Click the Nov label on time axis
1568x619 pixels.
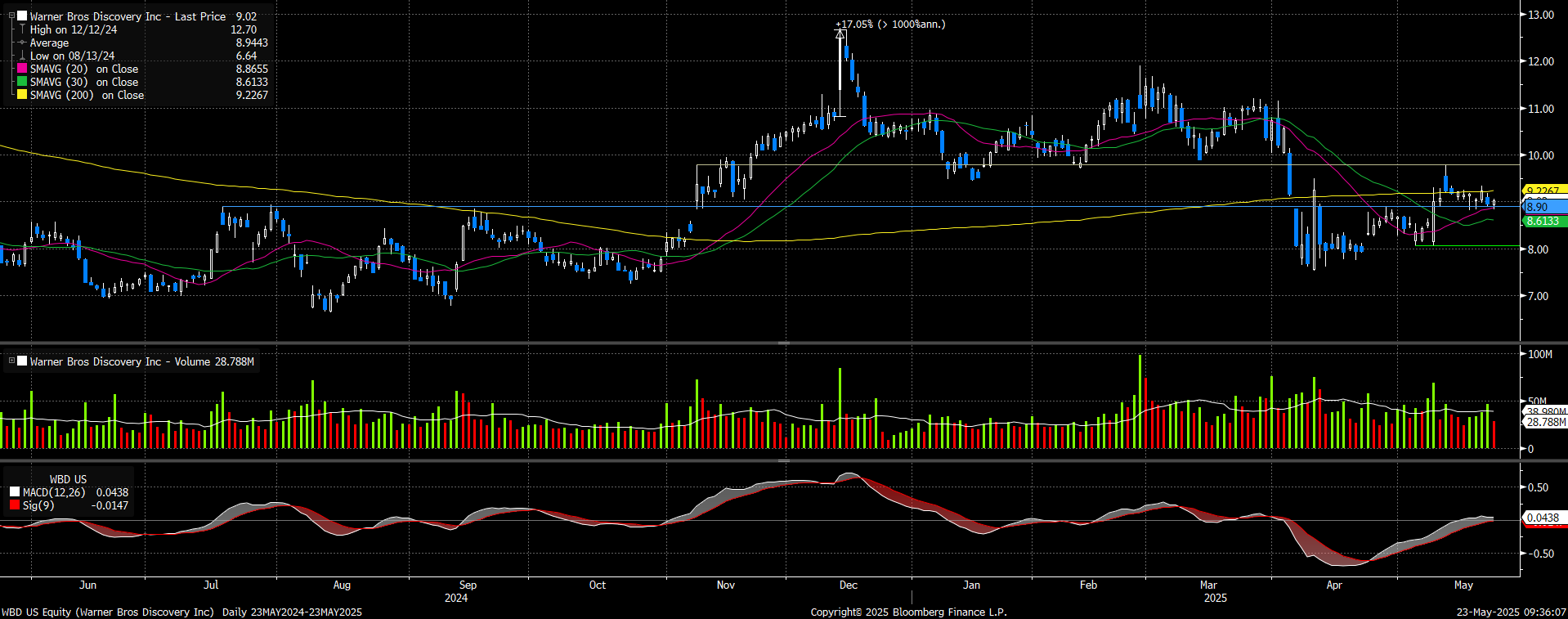click(725, 585)
